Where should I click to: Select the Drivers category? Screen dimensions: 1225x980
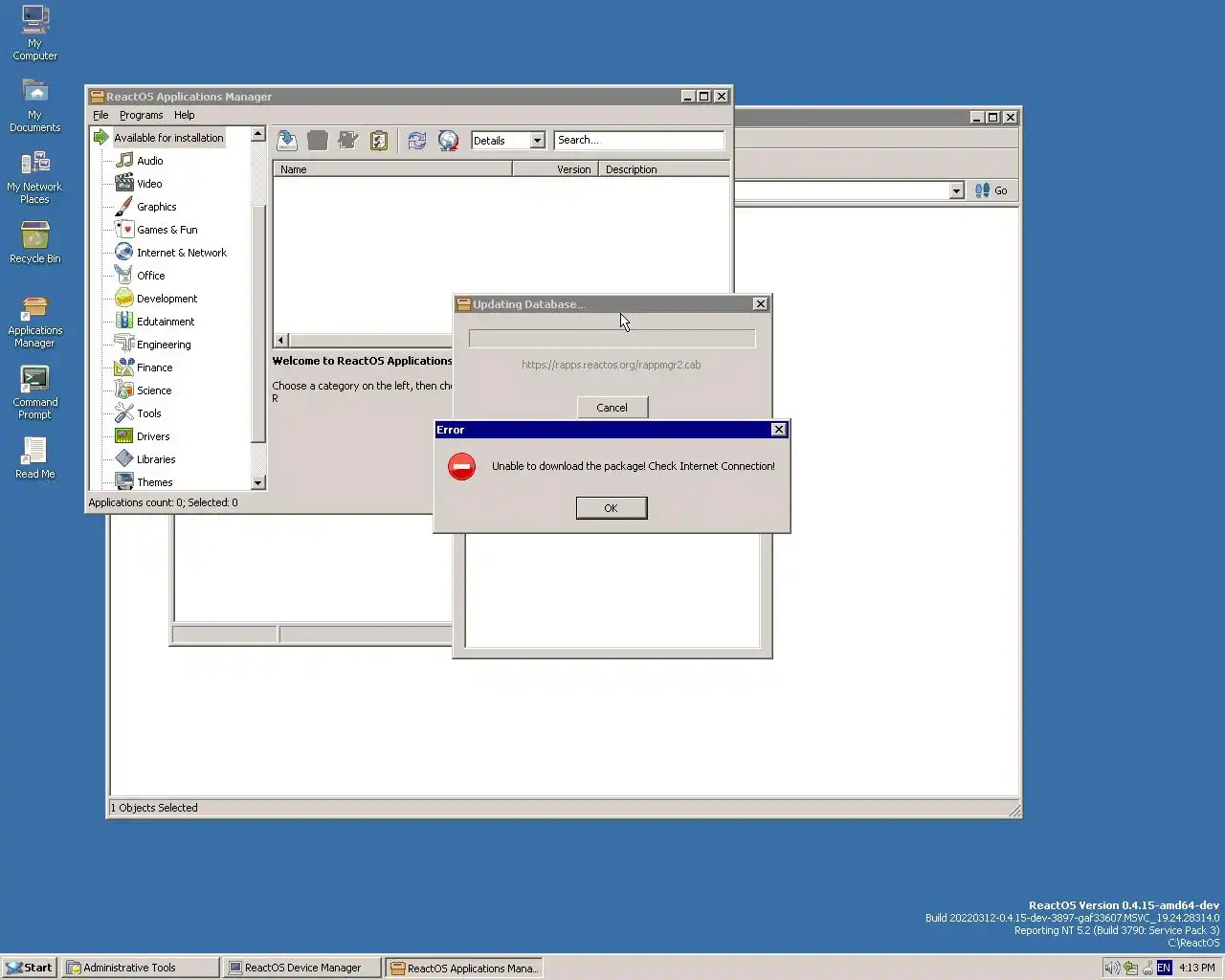coord(153,436)
